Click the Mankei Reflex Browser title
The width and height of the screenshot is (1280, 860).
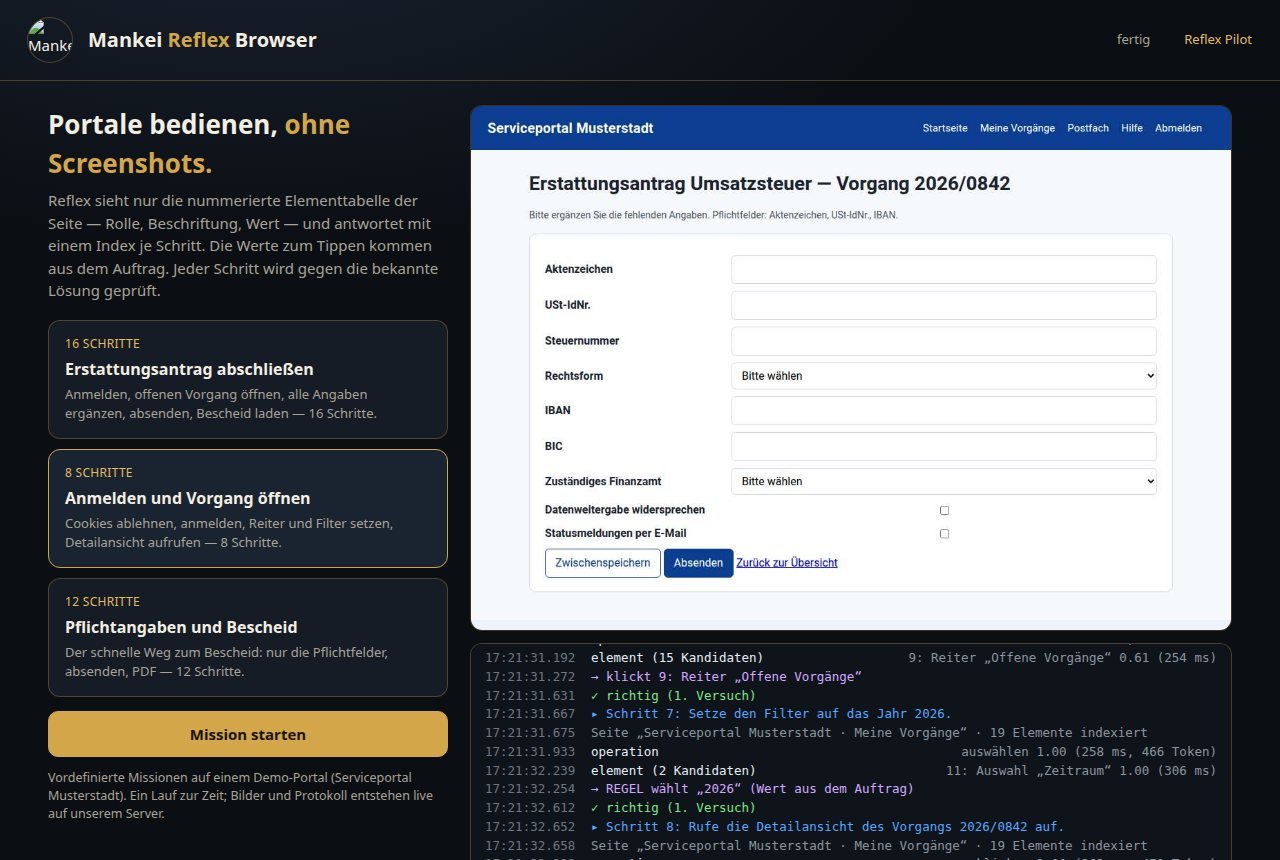tap(202, 40)
